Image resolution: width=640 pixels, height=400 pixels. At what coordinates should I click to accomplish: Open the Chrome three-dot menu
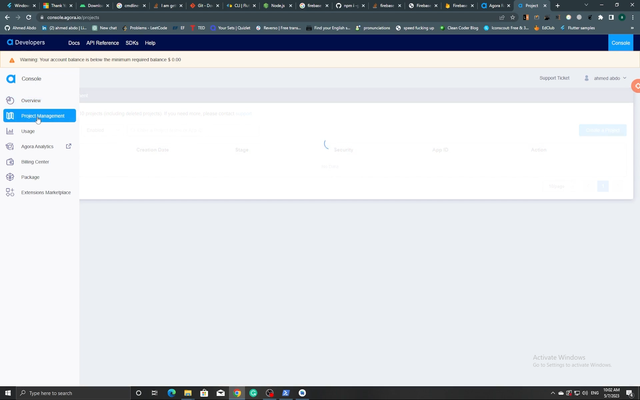click(x=633, y=18)
